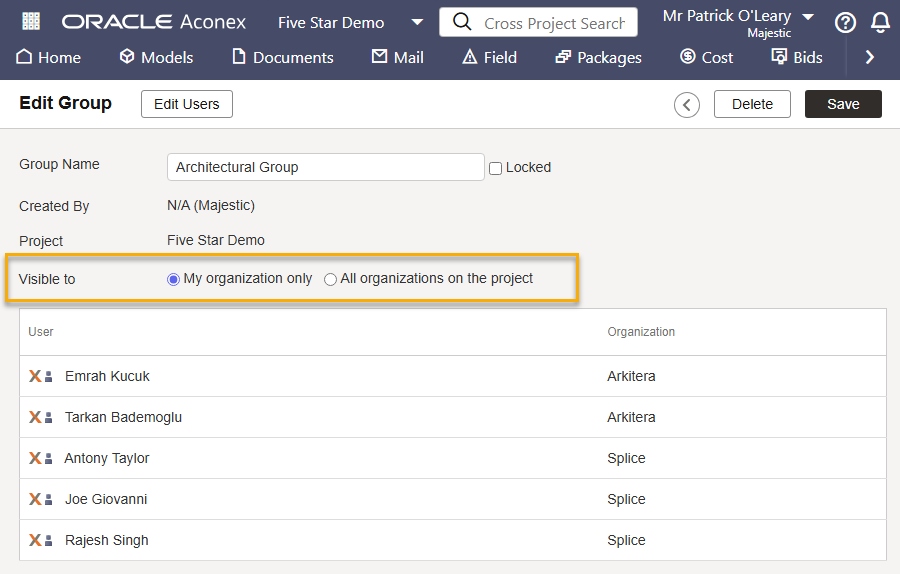The height and width of the screenshot is (574, 900).
Task: Click the magnifier in Cross Project Search
Action: pos(461,22)
